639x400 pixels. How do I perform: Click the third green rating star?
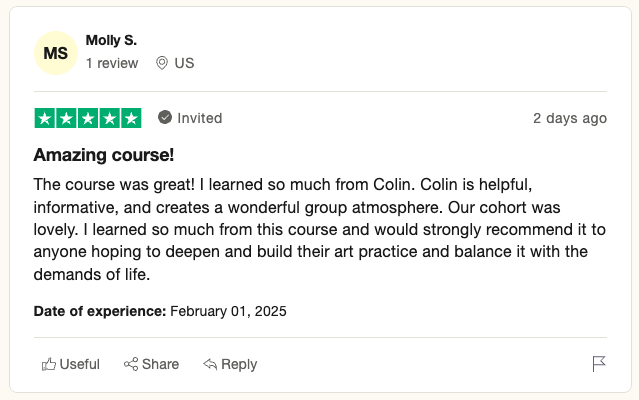[x=88, y=118]
